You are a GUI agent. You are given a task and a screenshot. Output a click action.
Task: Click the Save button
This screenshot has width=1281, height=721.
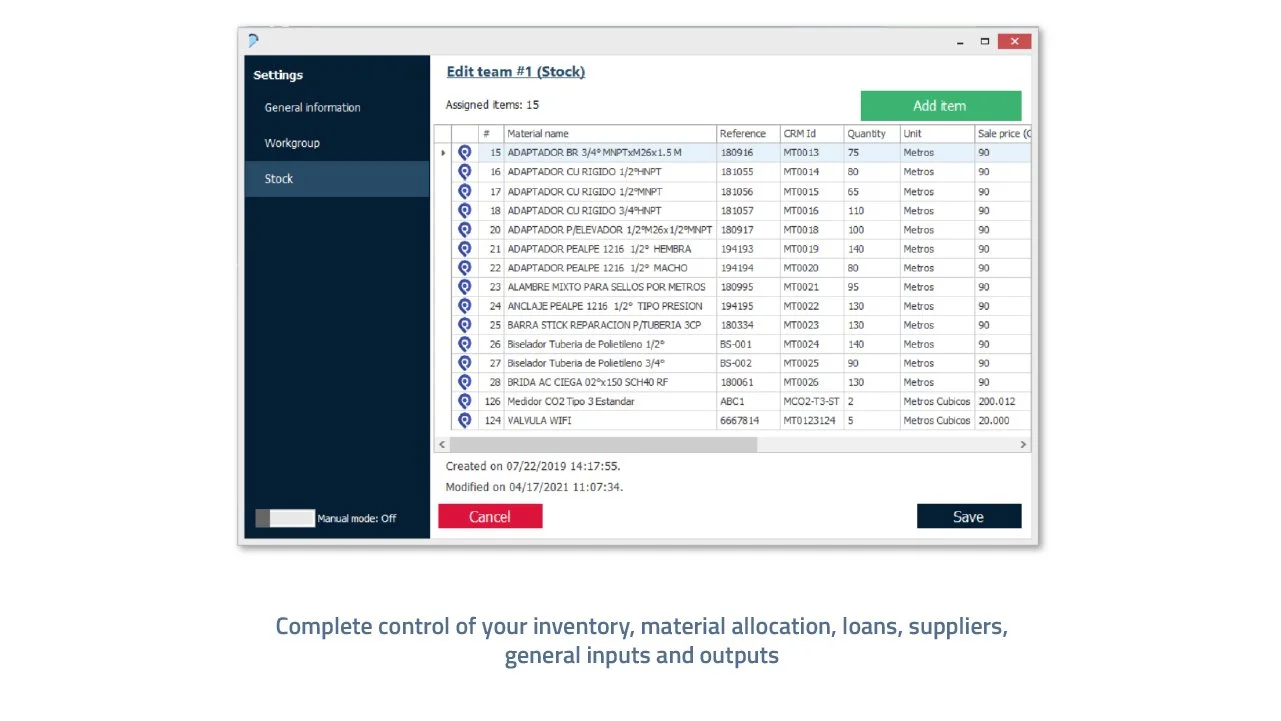[x=968, y=516]
